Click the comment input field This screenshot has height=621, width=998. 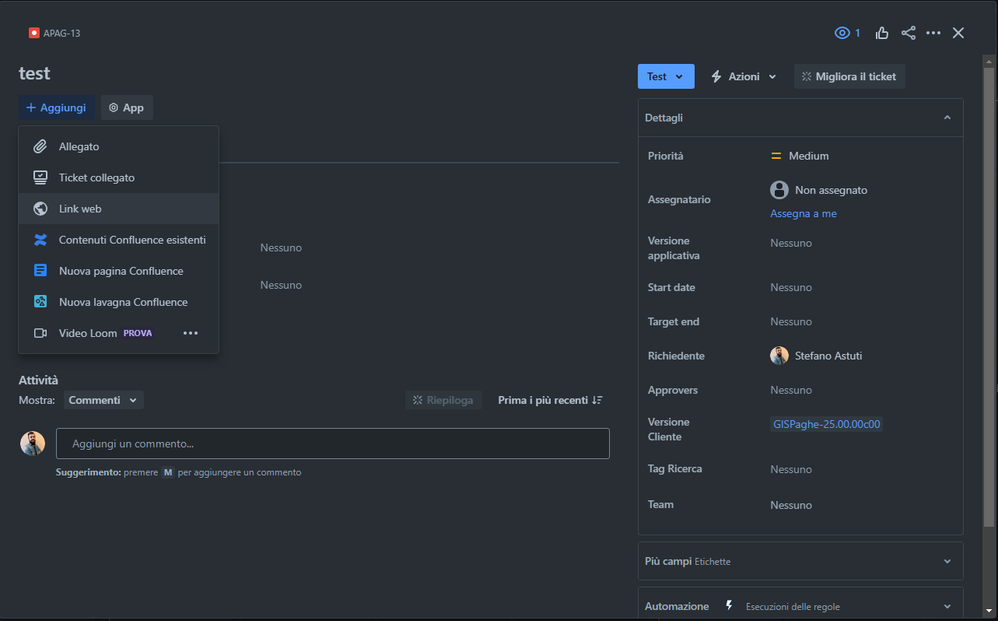point(333,443)
